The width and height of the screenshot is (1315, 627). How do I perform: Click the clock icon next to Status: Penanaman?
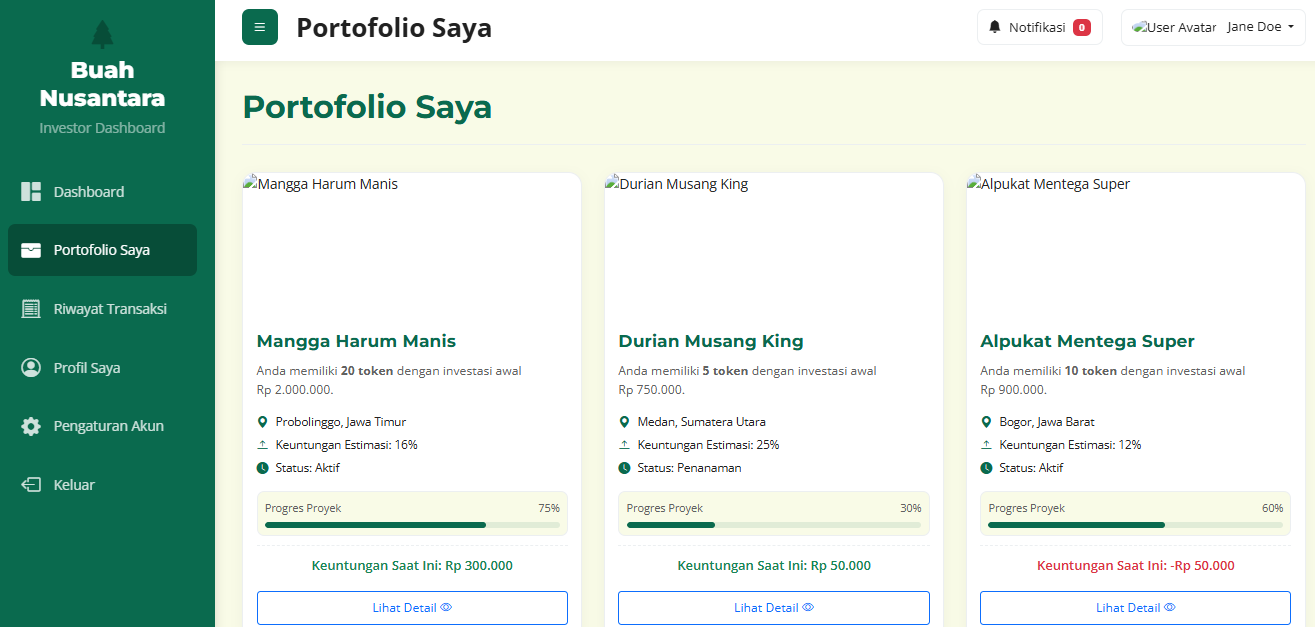point(624,468)
